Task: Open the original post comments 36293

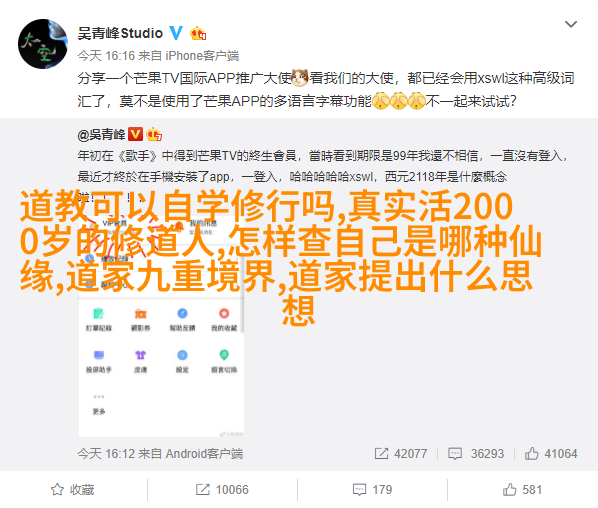Action: click(476, 453)
